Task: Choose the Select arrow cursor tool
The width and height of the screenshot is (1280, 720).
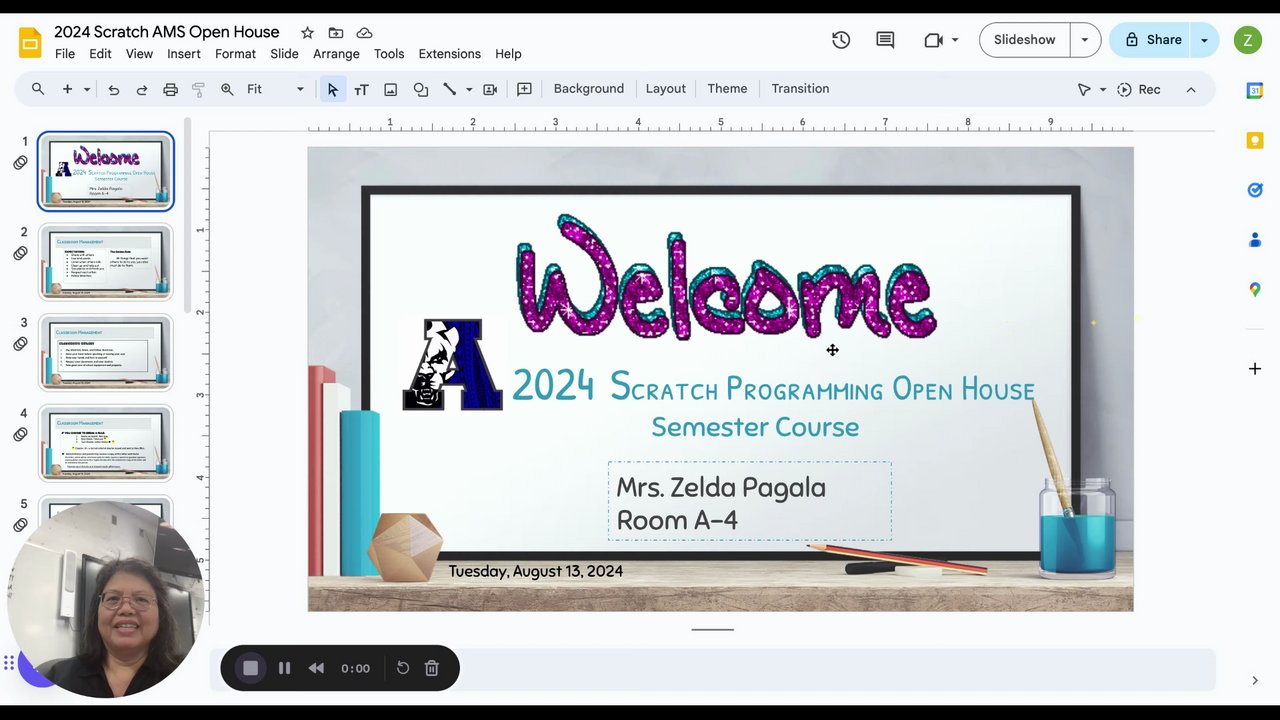Action: point(332,89)
